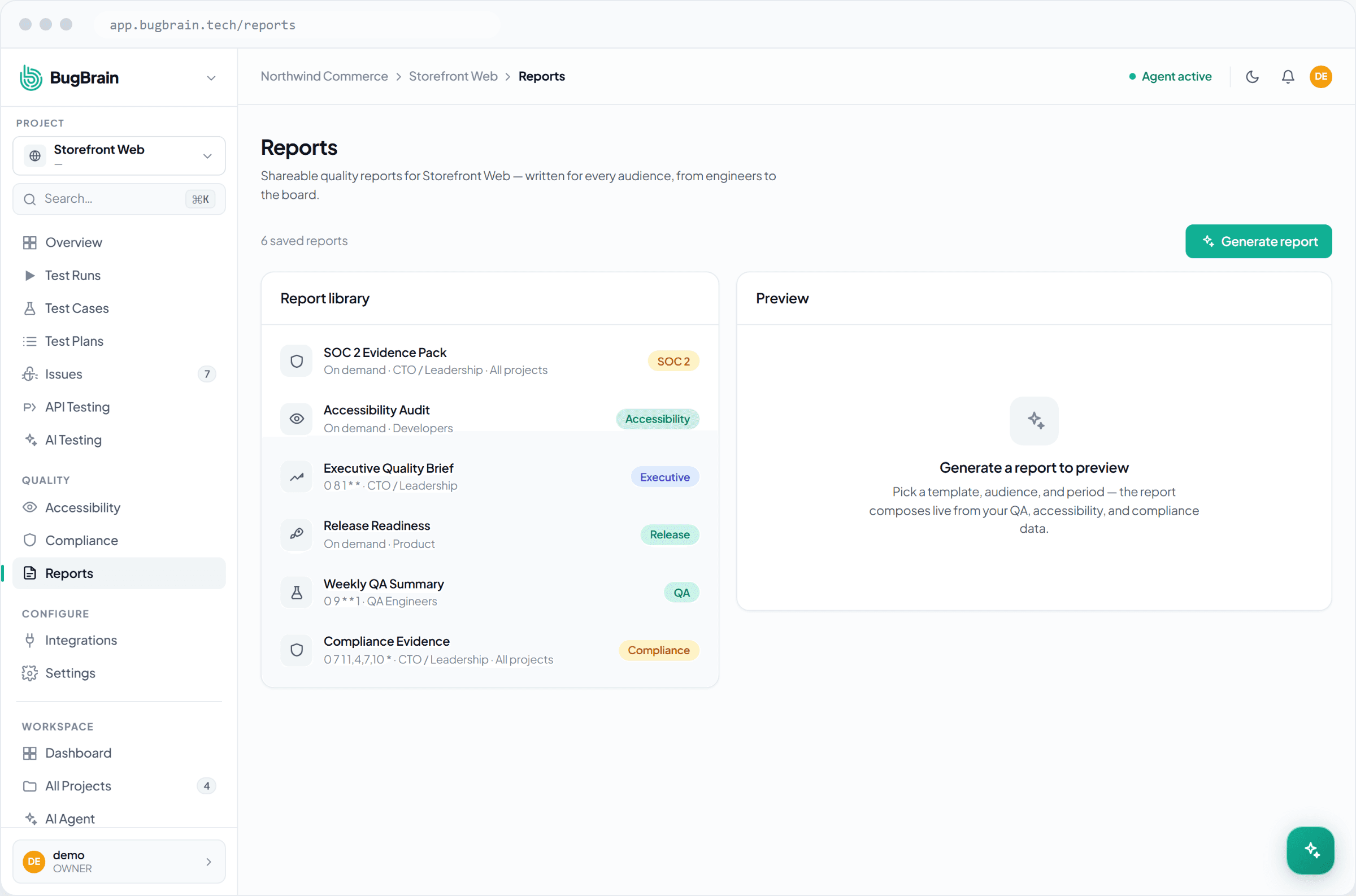This screenshot has width=1356, height=896.
Task: Open the DE profile avatar in header
Action: coord(1320,77)
